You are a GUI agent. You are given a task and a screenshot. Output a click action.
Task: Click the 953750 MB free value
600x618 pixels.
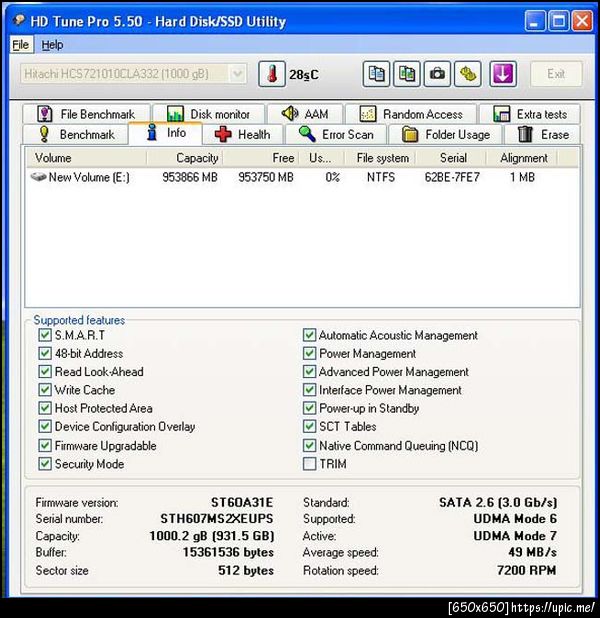tap(266, 177)
